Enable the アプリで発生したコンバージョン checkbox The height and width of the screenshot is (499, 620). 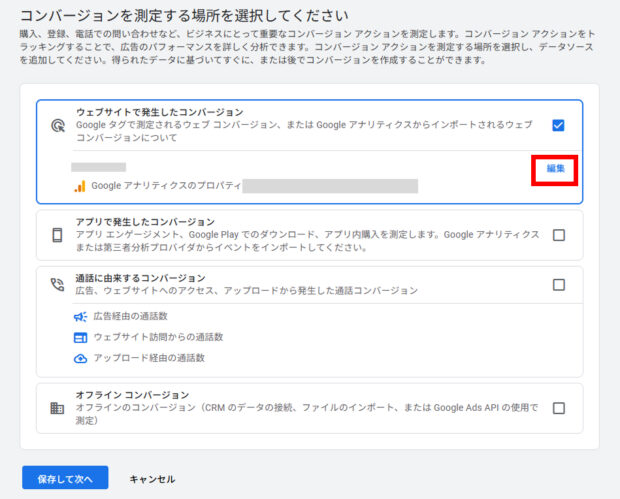pyautogui.click(x=558, y=235)
